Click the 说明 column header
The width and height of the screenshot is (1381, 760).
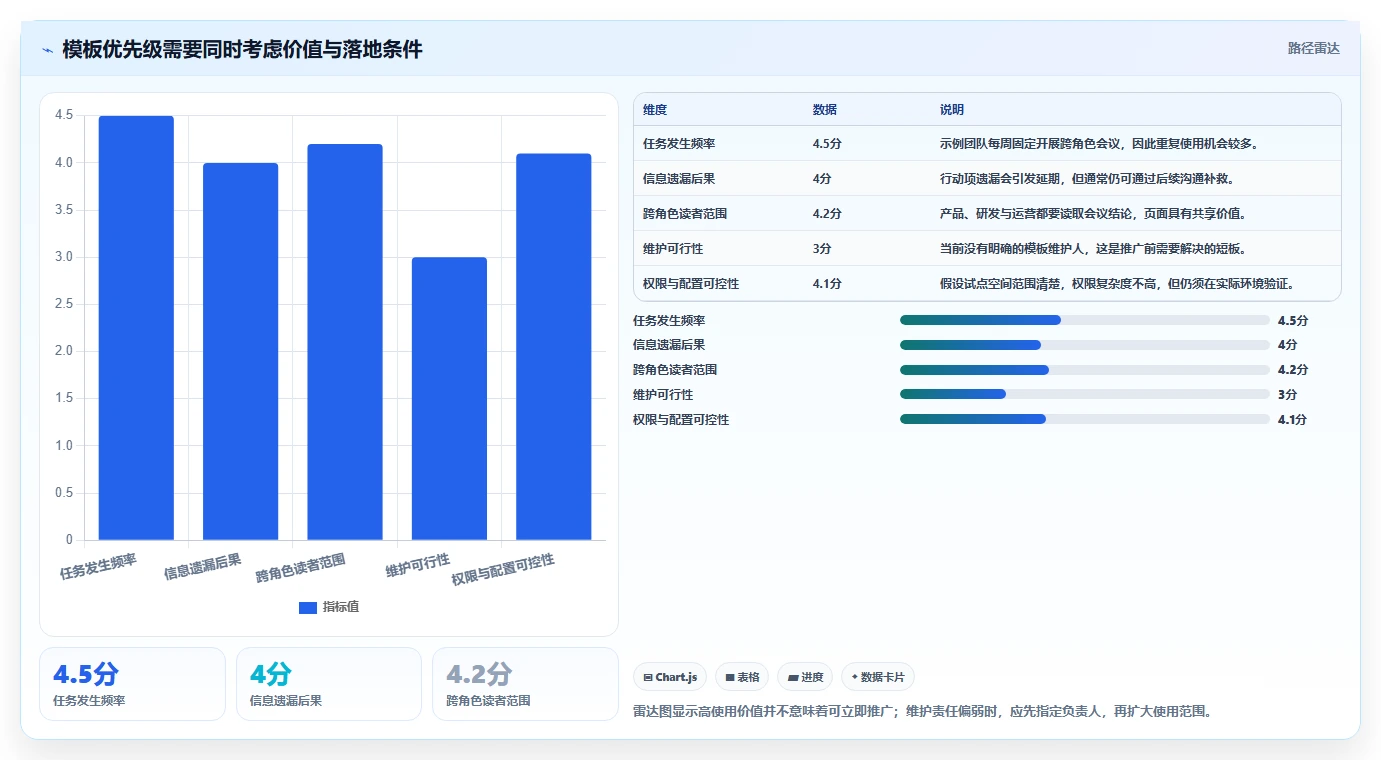point(952,110)
